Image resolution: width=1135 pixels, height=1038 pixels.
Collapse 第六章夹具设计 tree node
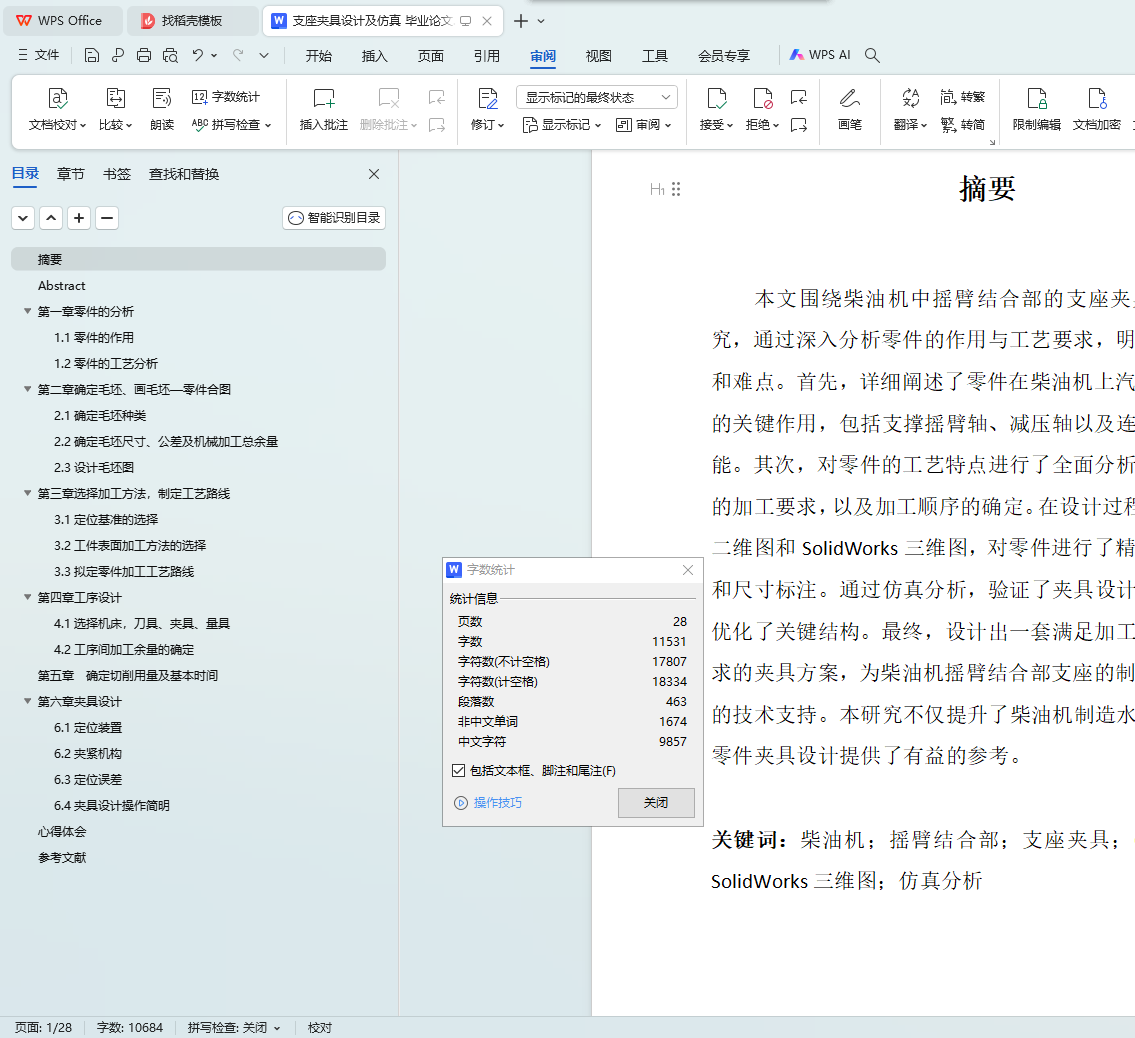pos(28,701)
